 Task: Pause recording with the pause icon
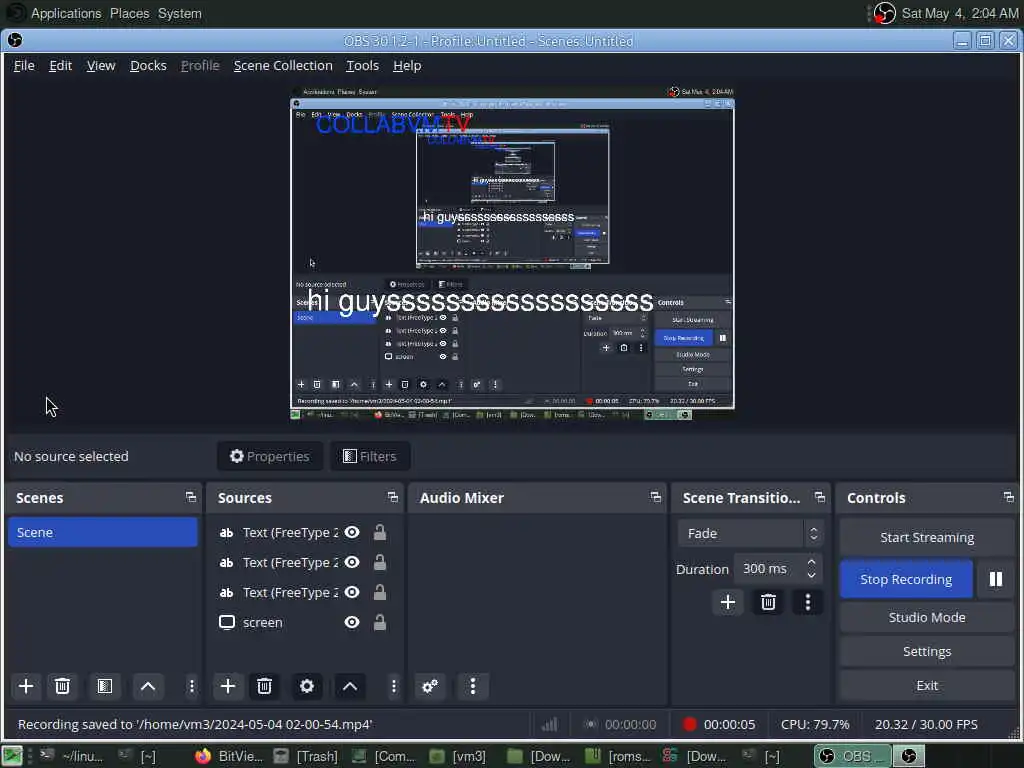(995, 579)
